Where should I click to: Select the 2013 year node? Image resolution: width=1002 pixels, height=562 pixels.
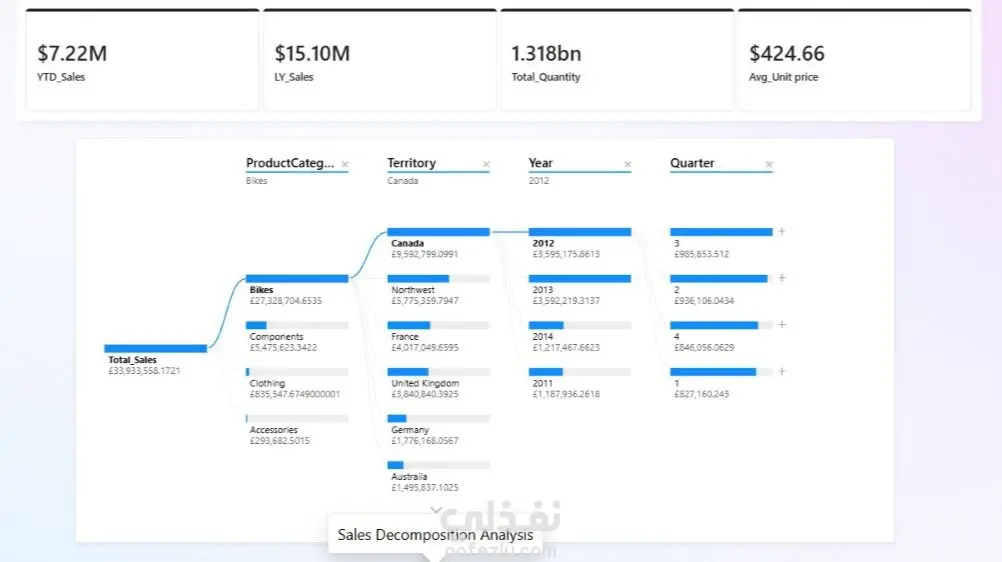point(580,289)
